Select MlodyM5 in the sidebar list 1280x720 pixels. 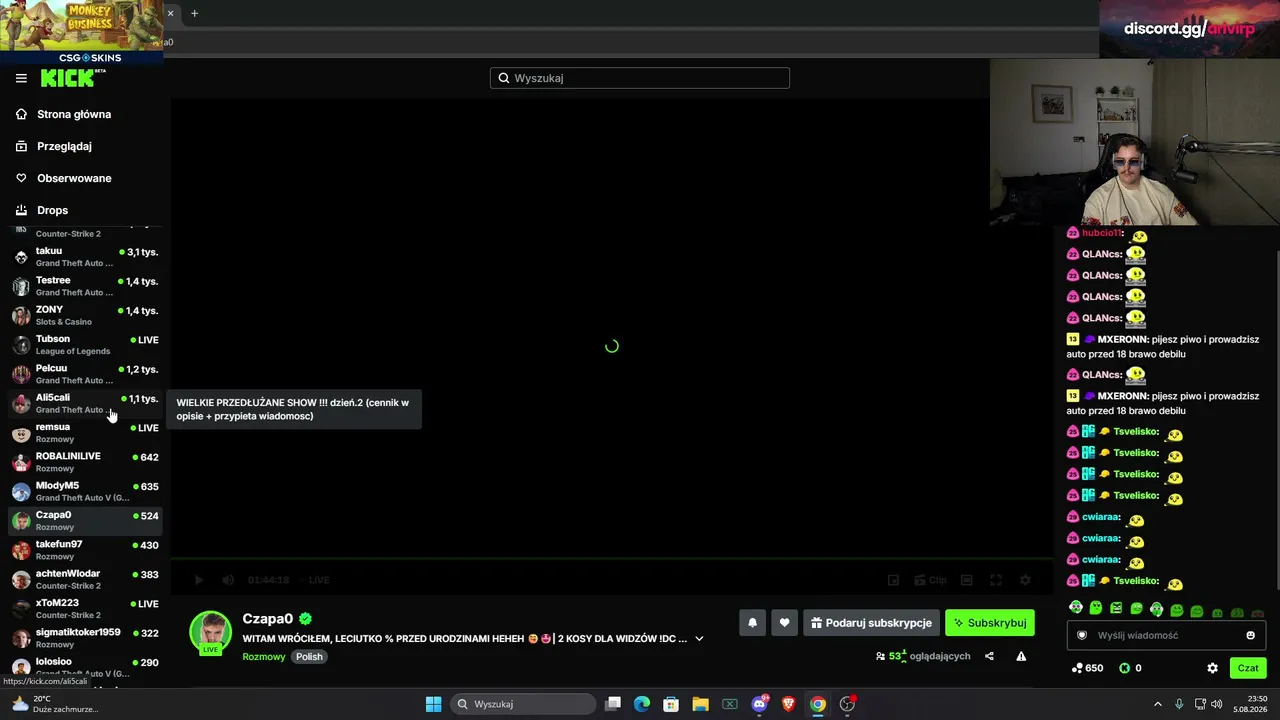(x=85, y=491)
